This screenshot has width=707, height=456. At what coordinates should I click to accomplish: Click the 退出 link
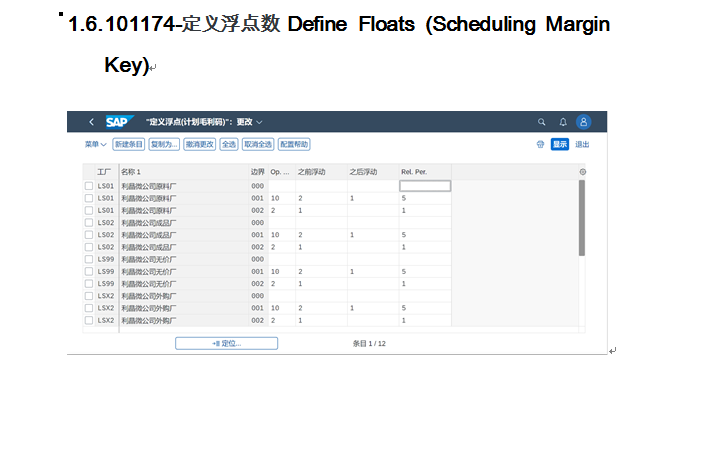coord(582,144)
